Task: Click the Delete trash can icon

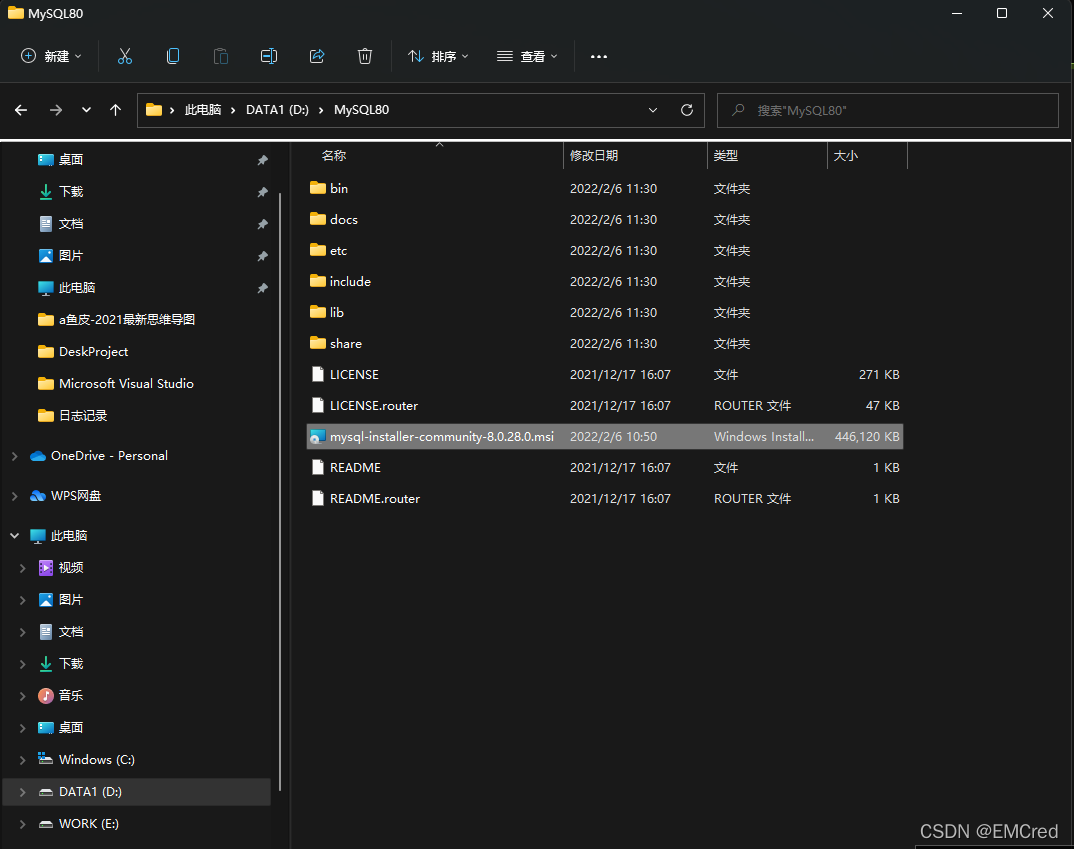Action: (364, 56)
